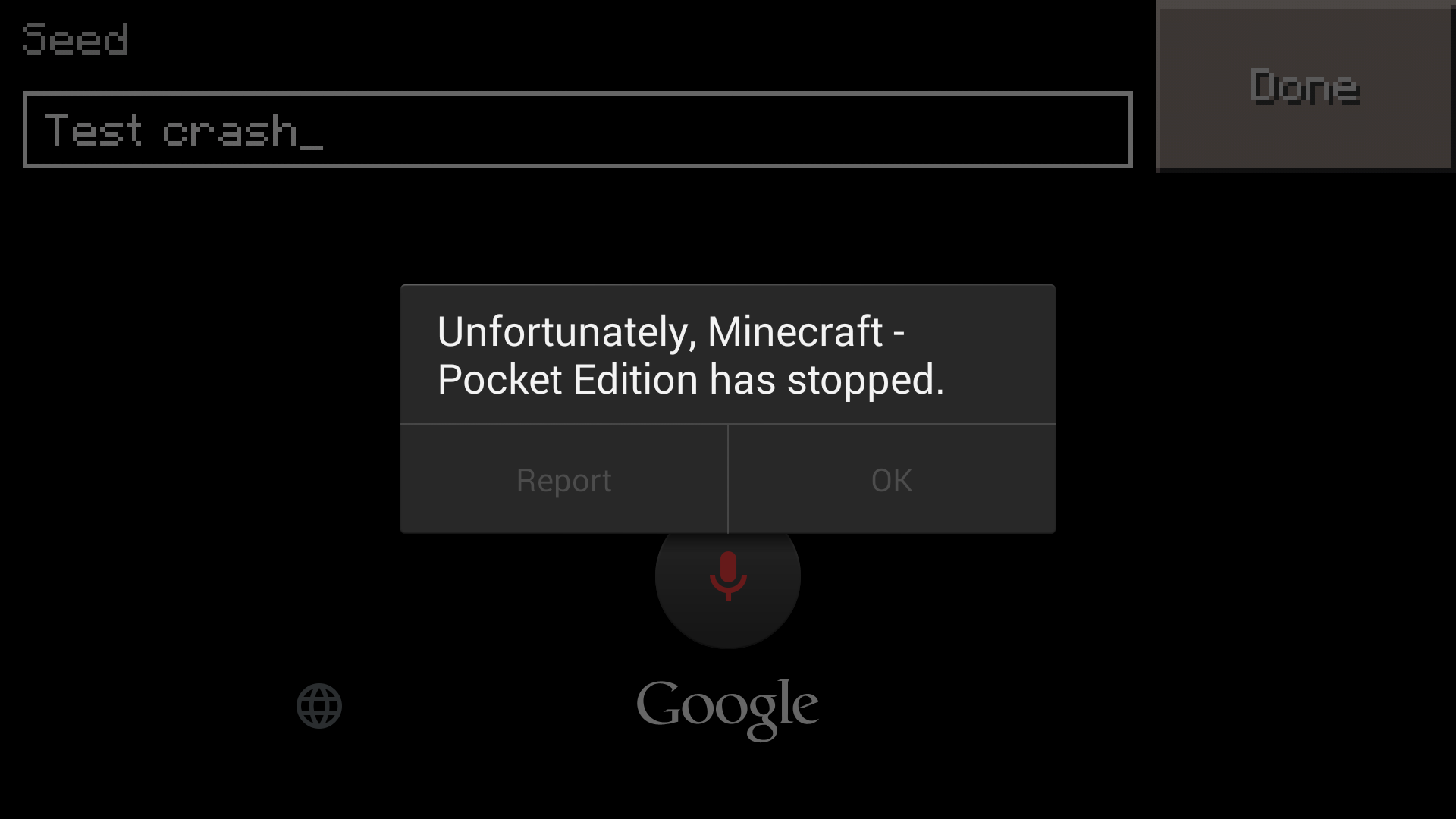Send a crash report with Report button
Viewport: 1456px width, 819px height.
[564, 479]
